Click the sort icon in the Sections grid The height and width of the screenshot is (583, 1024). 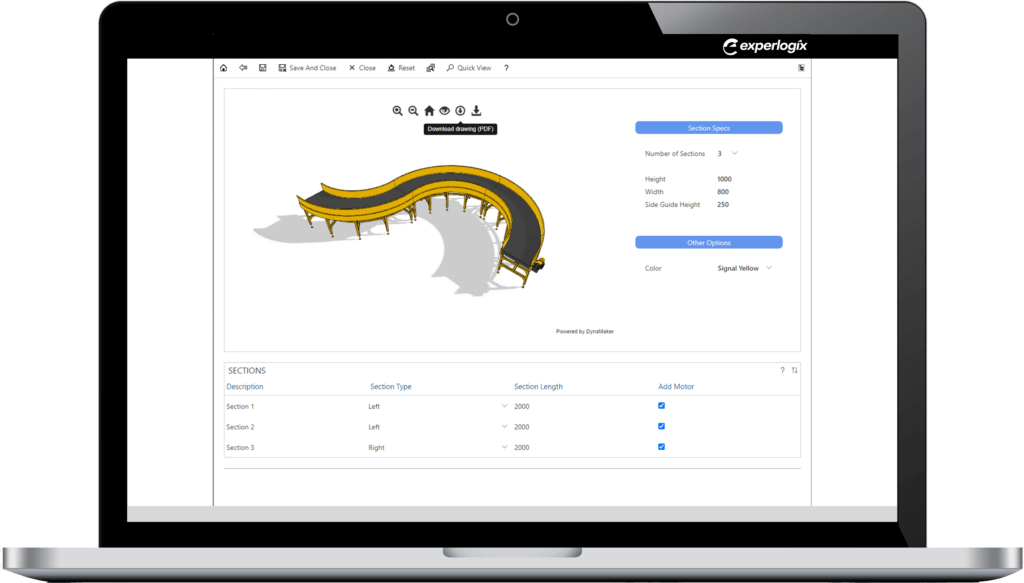tap(794, 369)
